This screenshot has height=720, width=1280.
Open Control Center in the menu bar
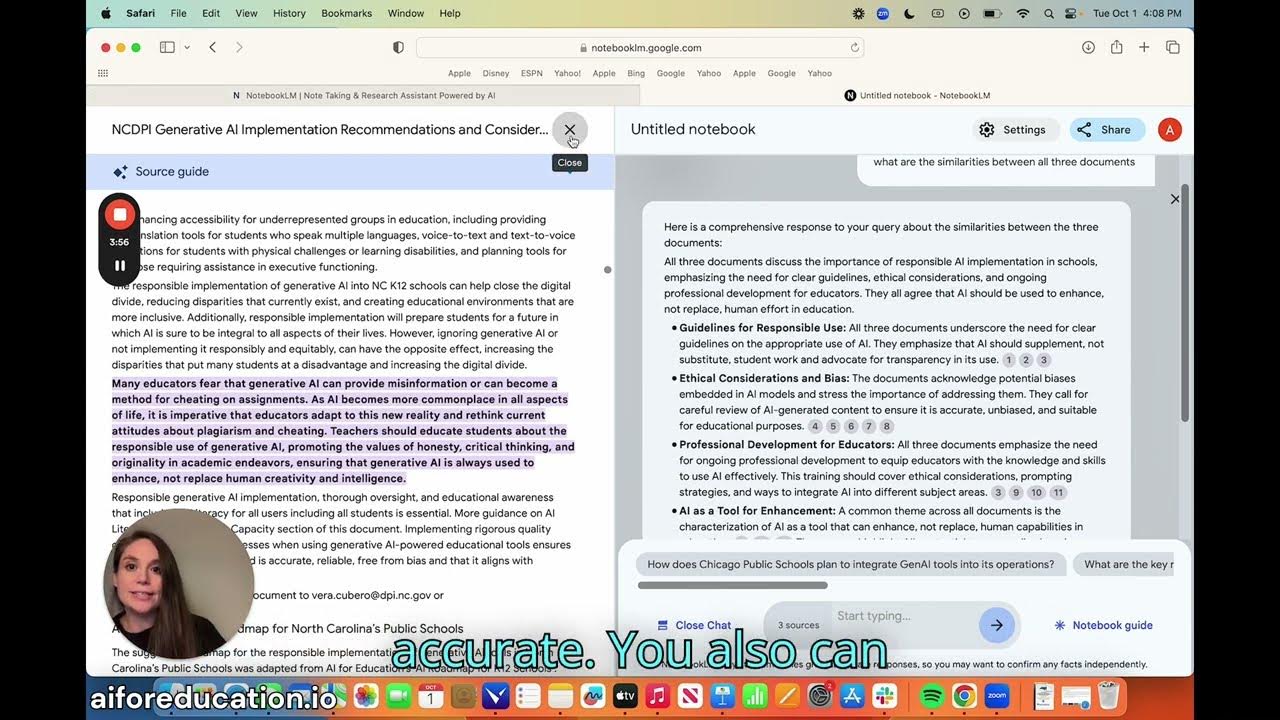coord(1072,13)
